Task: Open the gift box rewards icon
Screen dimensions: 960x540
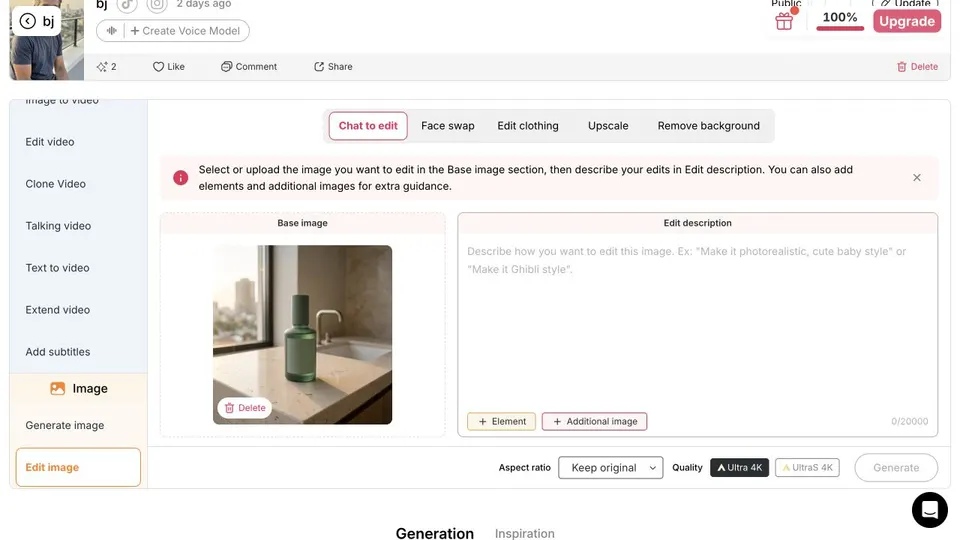Action: [784, 21]
